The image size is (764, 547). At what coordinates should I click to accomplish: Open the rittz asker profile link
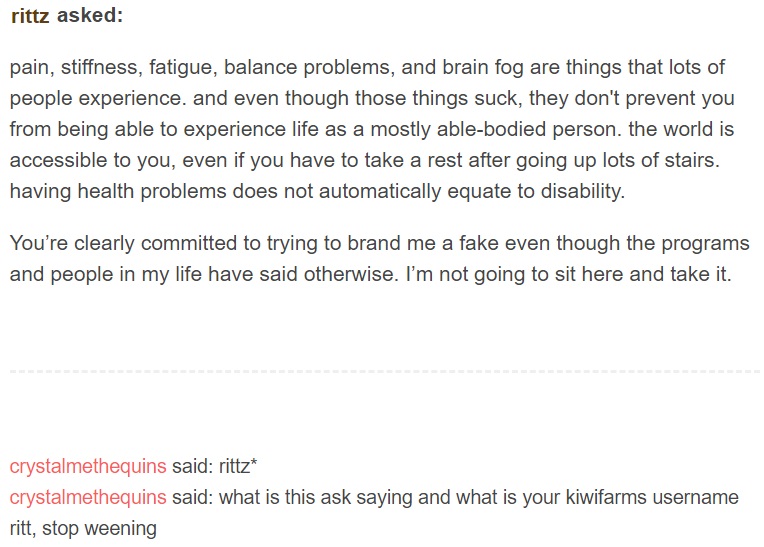(30, 16)
